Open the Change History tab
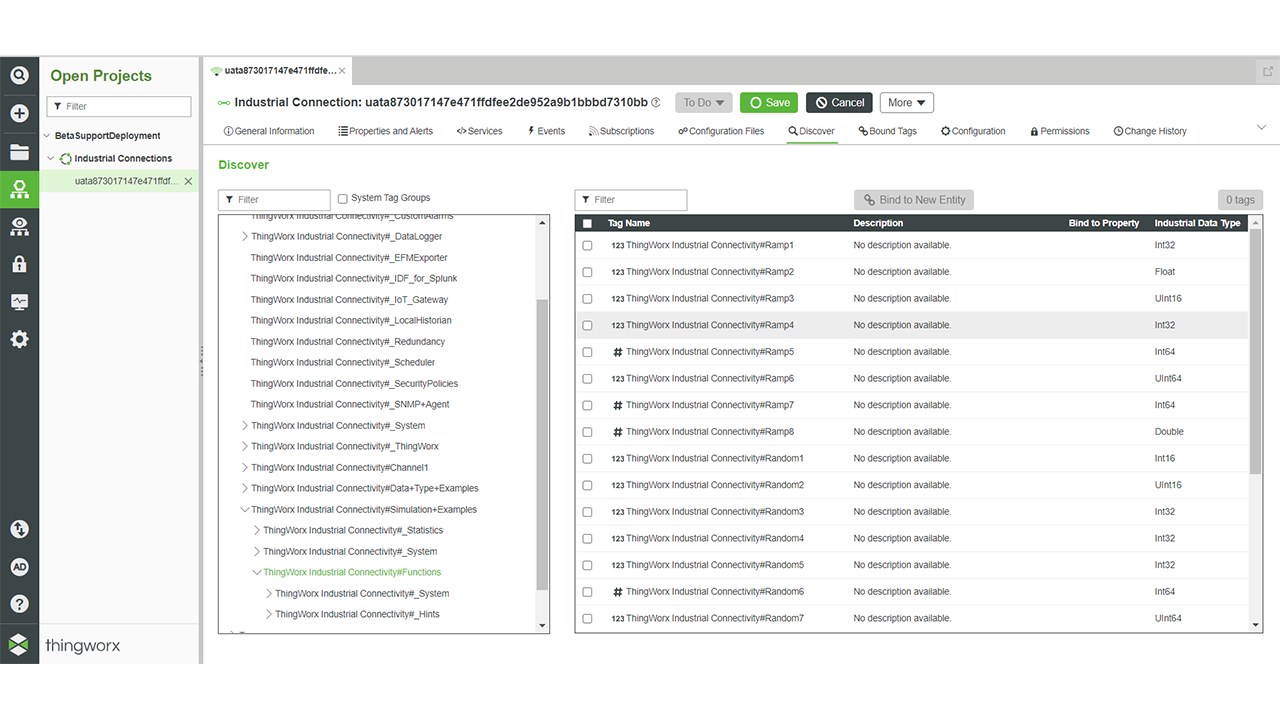 [1150, 131]
